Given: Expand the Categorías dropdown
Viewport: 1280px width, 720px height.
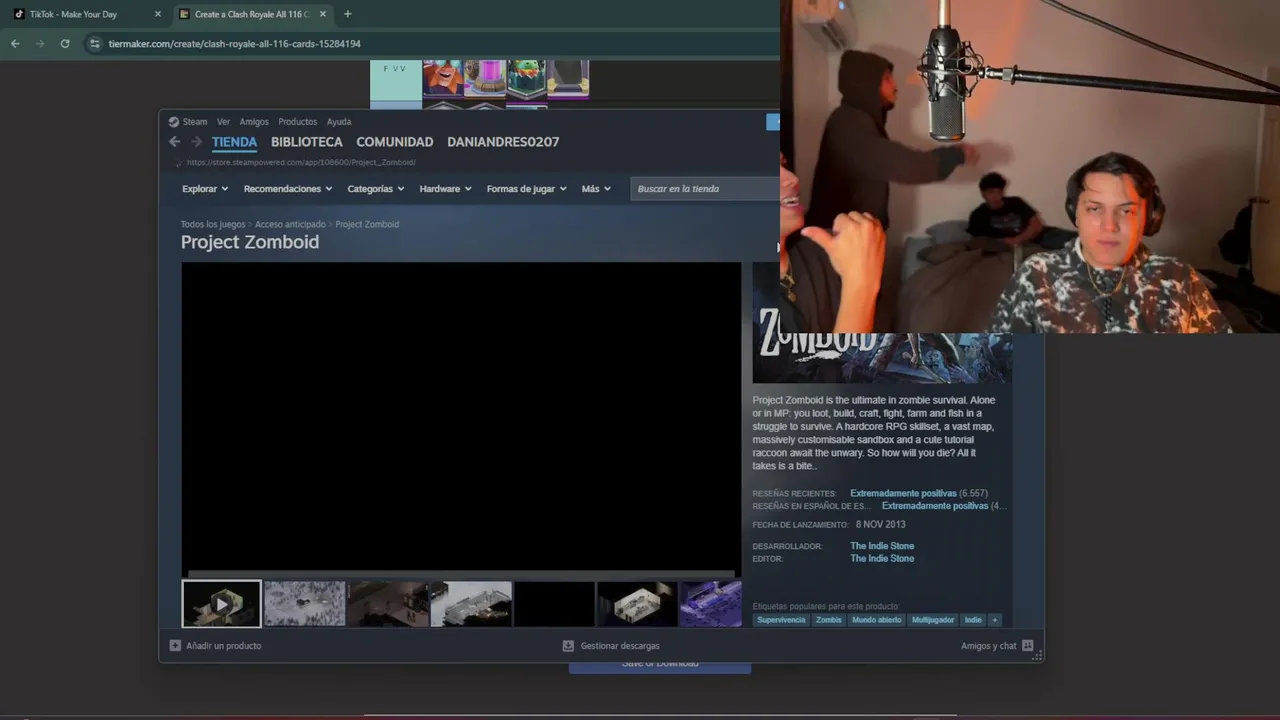Looking at the screenshot, I should click(x=376, y=189).
